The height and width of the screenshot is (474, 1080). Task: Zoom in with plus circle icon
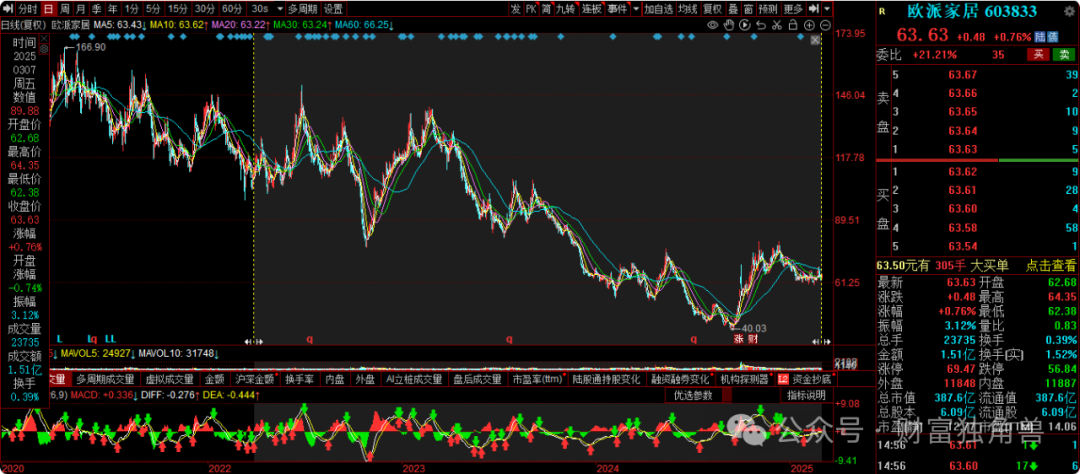(809, 25)
